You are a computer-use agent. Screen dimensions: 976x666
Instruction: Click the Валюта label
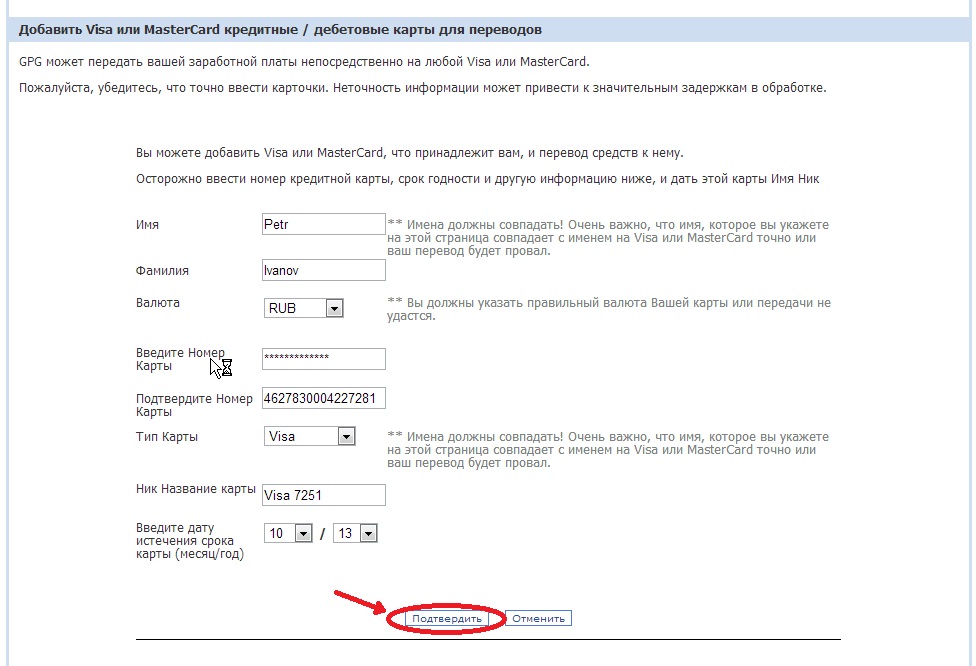[x=157, y=303]
